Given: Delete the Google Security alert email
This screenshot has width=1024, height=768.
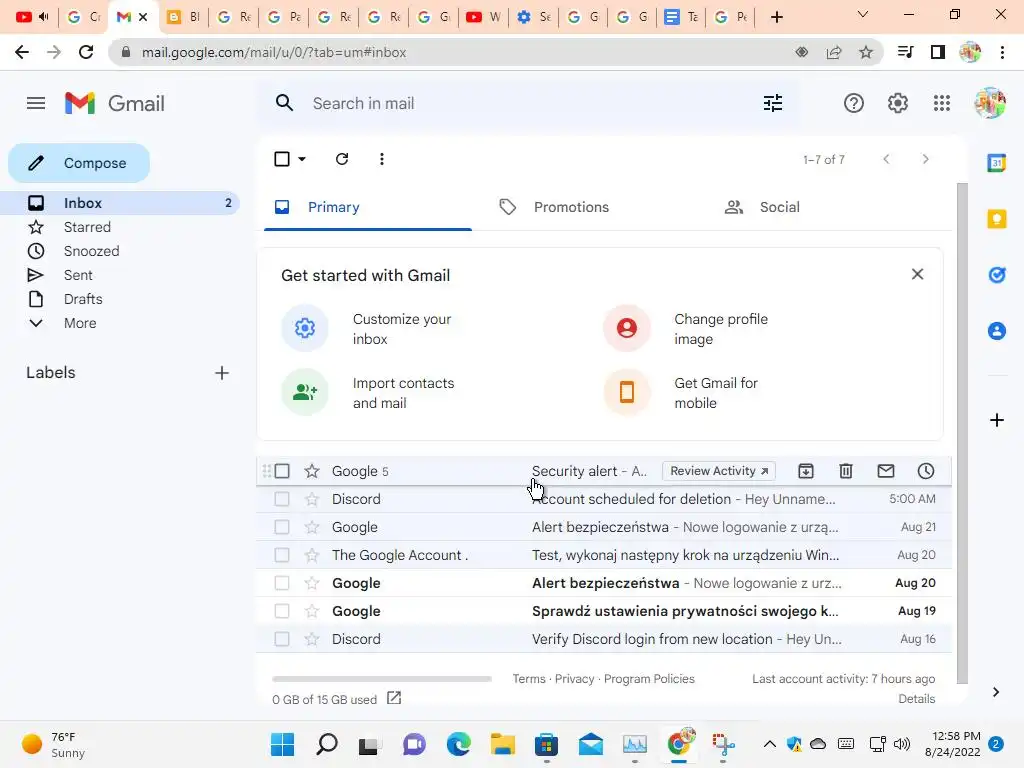Looking at the screenshot, I should [846, 471].
